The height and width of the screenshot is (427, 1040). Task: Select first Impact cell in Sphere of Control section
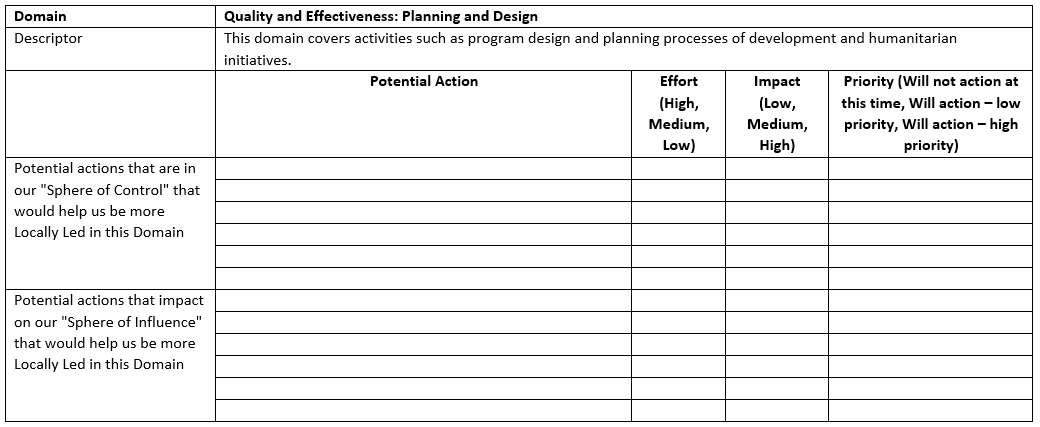pos(776,169)
